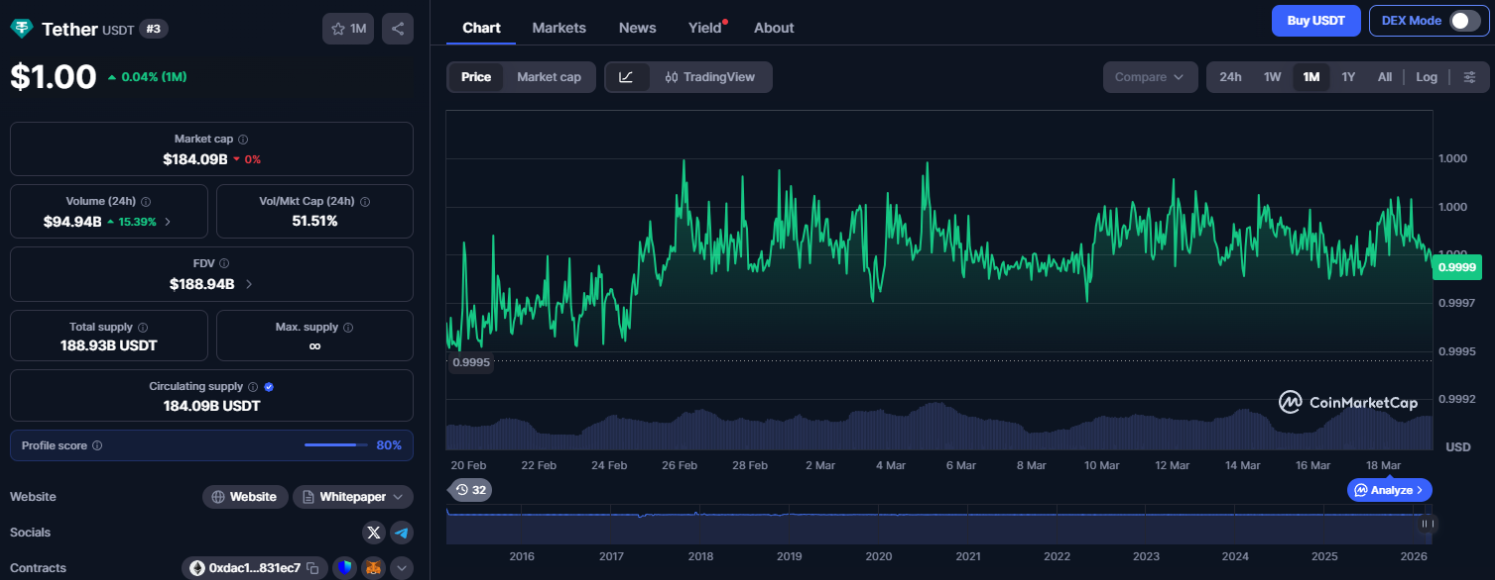Open the chart settings sliders icon
The height and width of the screenshot is (580, 1495).
1469,77
